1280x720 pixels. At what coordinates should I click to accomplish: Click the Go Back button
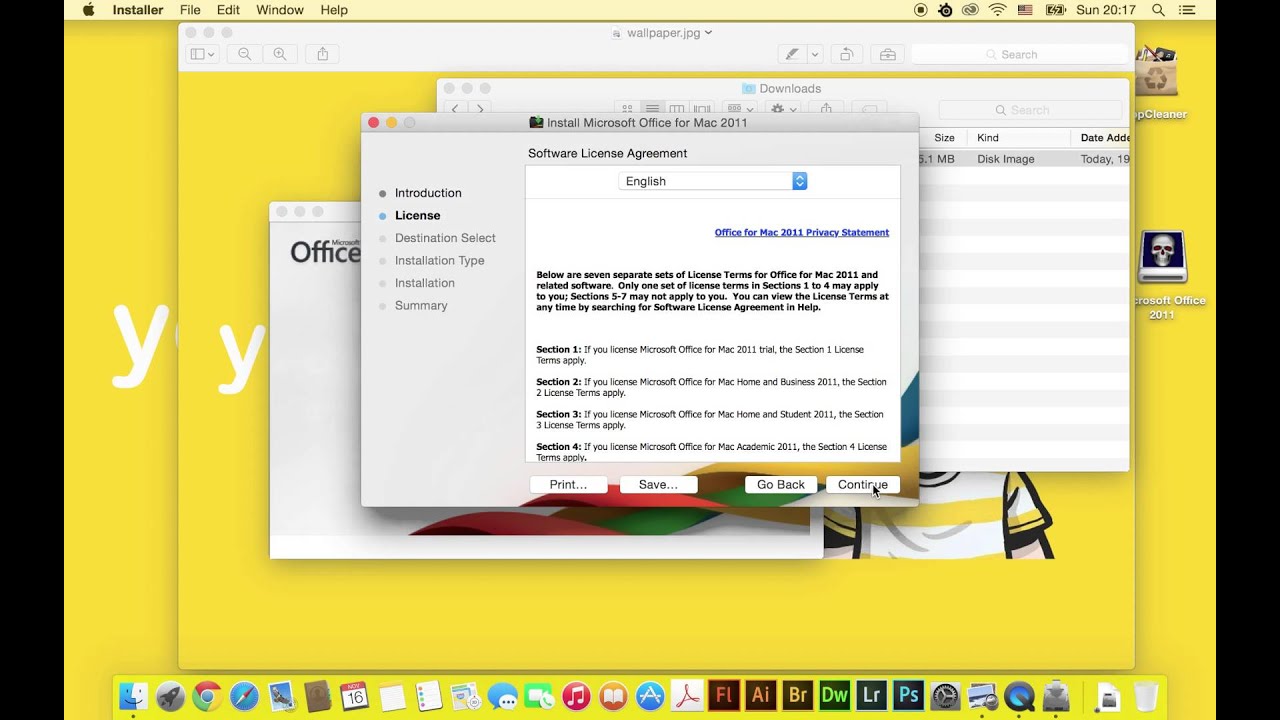coord(781,484)
